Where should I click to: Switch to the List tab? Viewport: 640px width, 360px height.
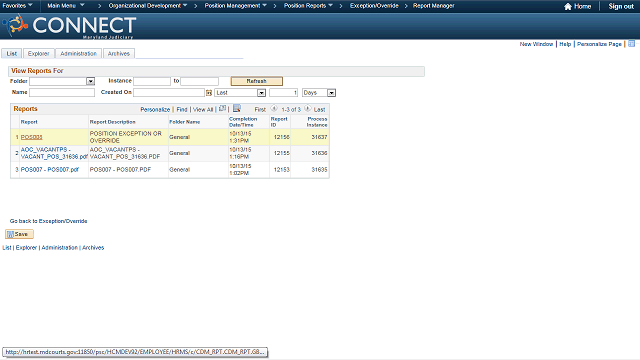[x=12, y=53]
